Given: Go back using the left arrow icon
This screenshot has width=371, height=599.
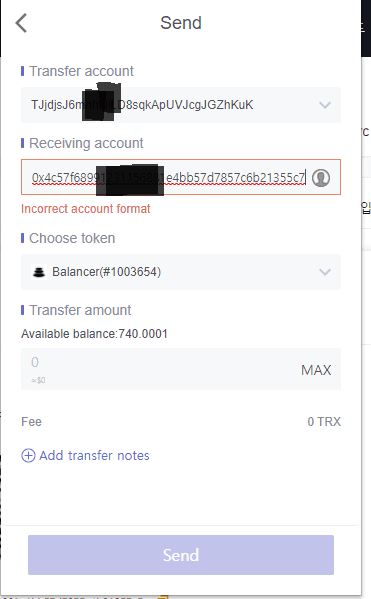Looking at the screenshot, I should (x=21, y=23).
